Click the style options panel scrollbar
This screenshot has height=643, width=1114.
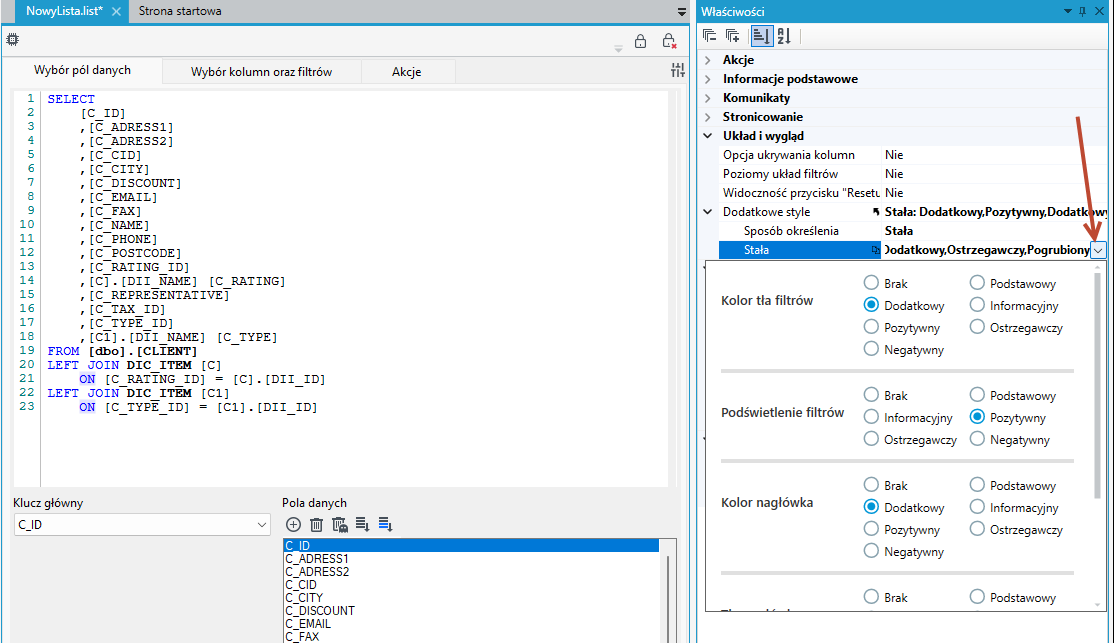[x=1098, y=384]
